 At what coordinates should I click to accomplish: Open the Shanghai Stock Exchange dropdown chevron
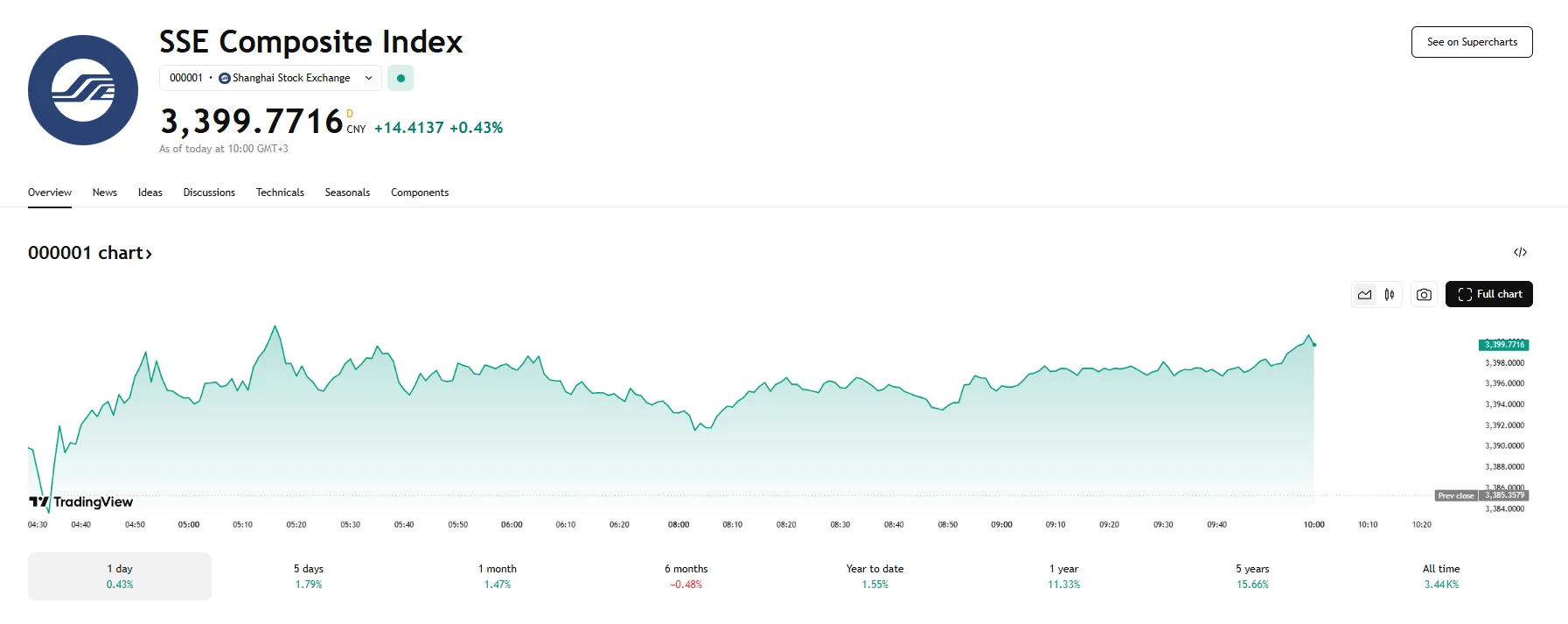pyautogui.click(x=366, y=78)
